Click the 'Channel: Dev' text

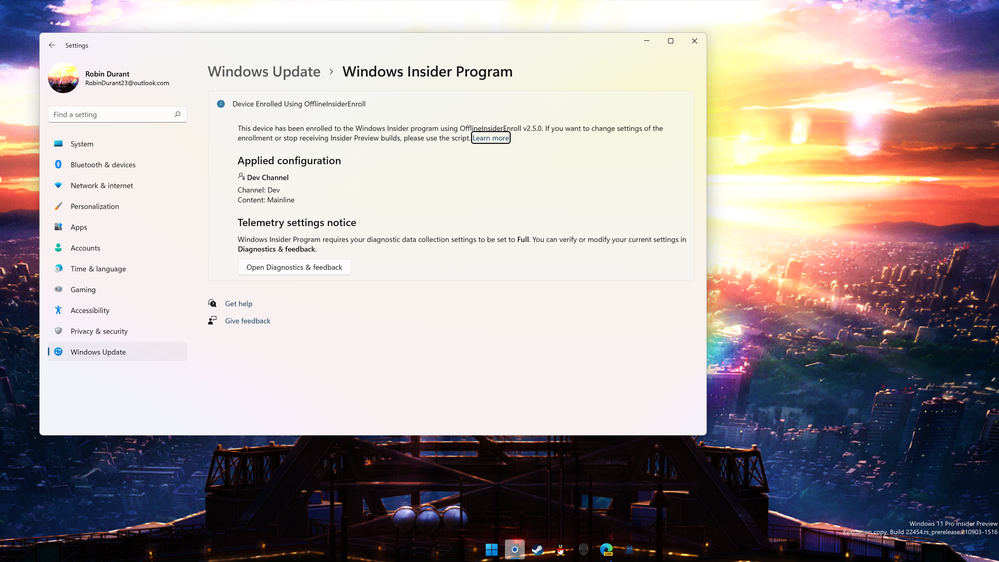point(259,190)
